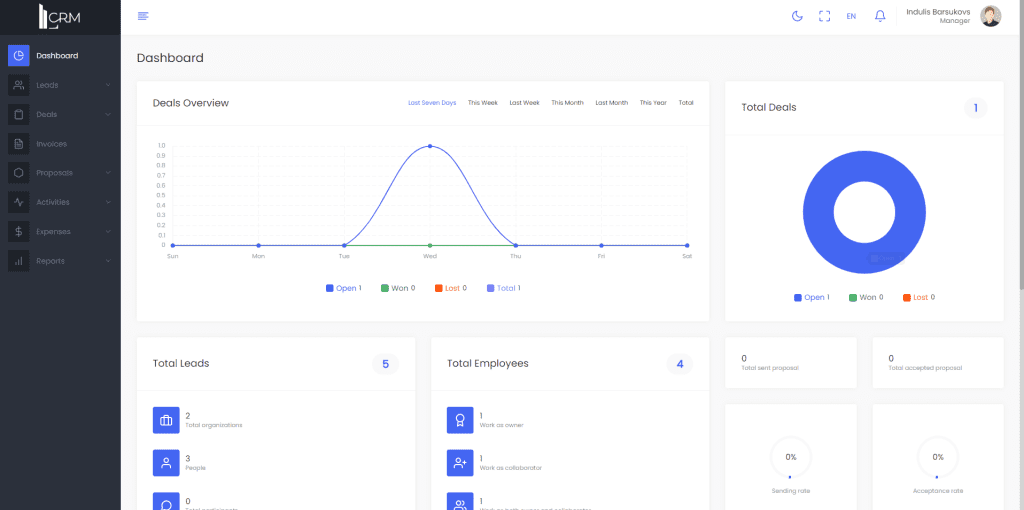Open the Activities sidebar icon
This screenshot has height=510, width=1024.
19,202
